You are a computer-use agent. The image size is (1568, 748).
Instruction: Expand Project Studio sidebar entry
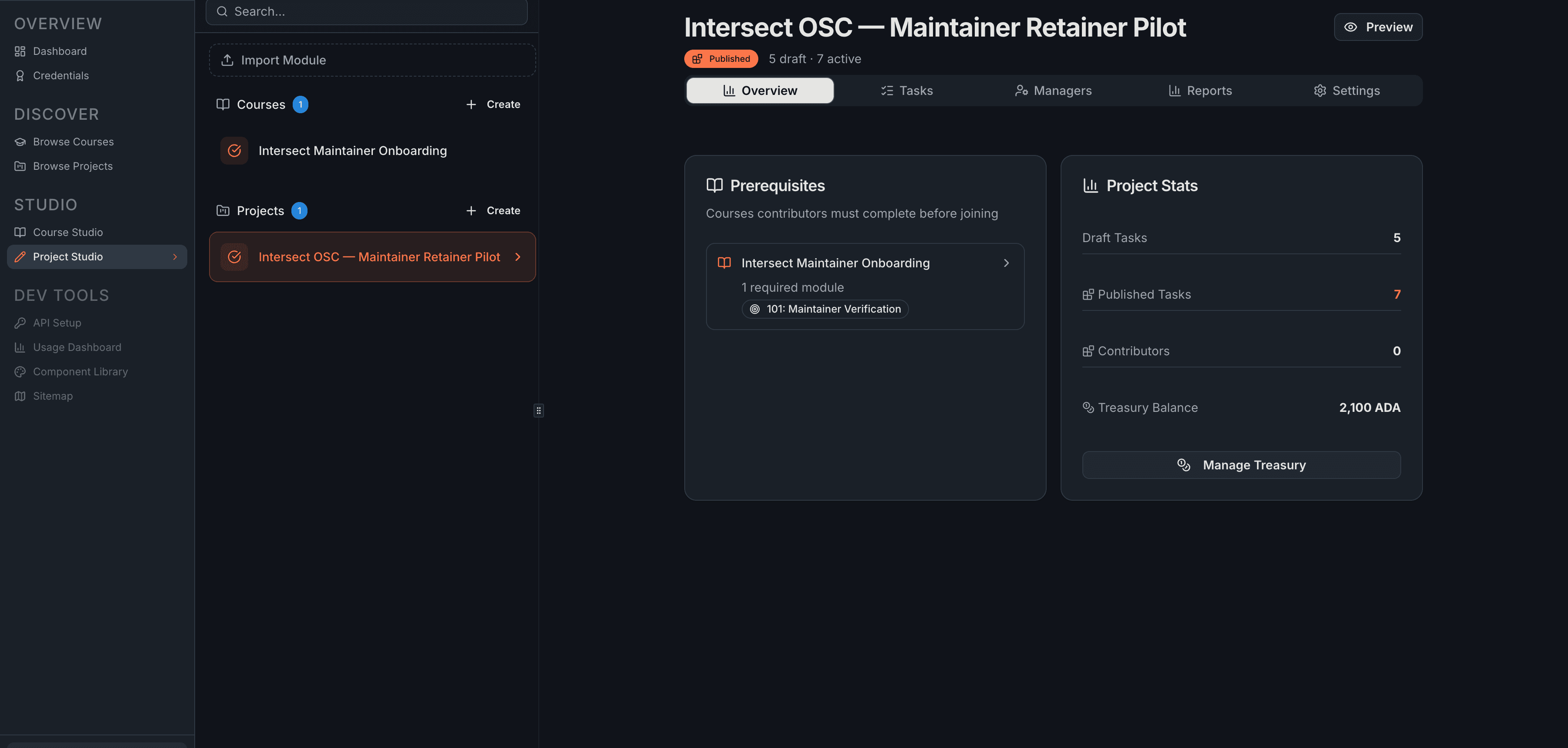point(176,256)
